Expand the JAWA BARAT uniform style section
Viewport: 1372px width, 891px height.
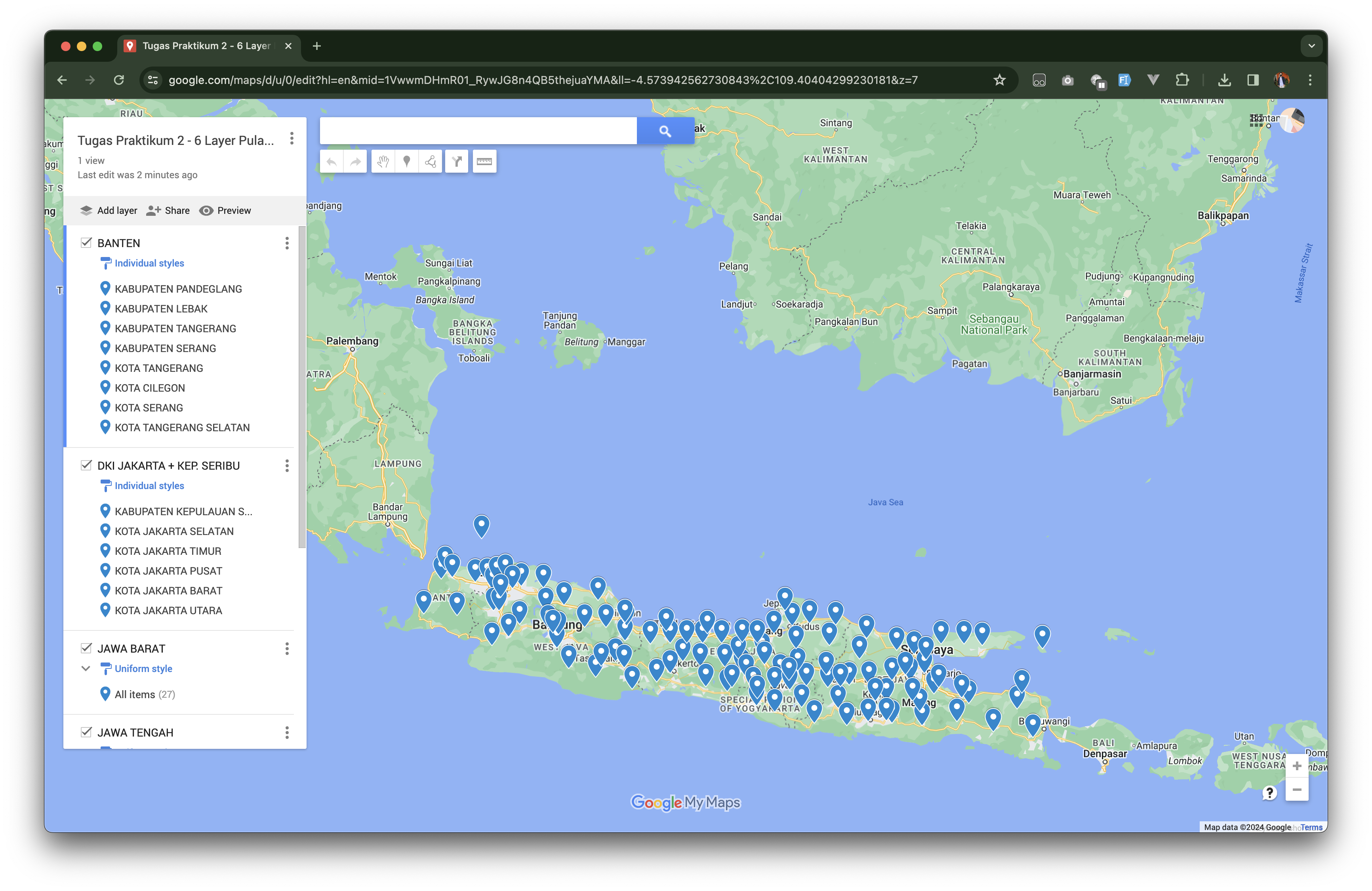[87, 669]
